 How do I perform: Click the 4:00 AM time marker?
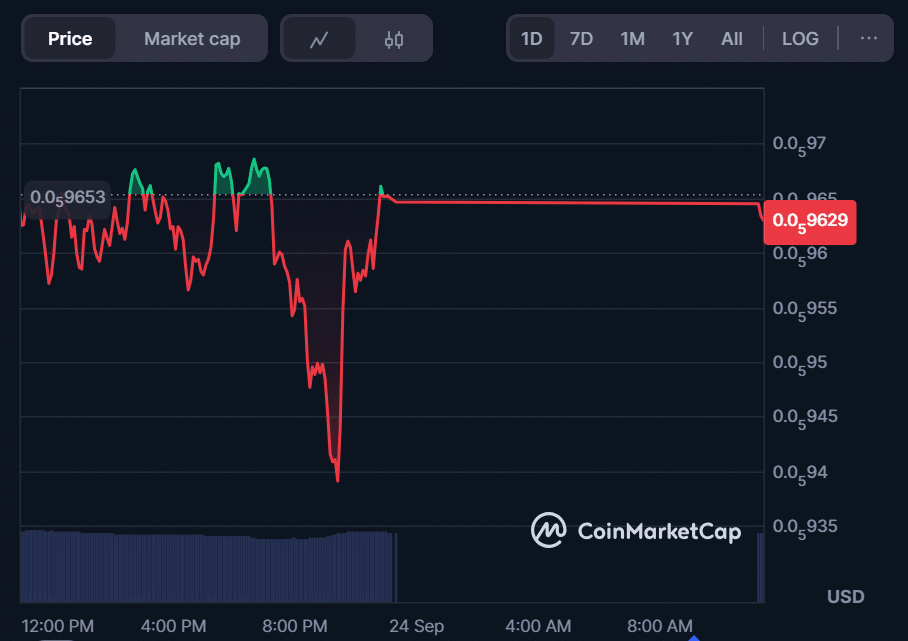click(538, 626)
